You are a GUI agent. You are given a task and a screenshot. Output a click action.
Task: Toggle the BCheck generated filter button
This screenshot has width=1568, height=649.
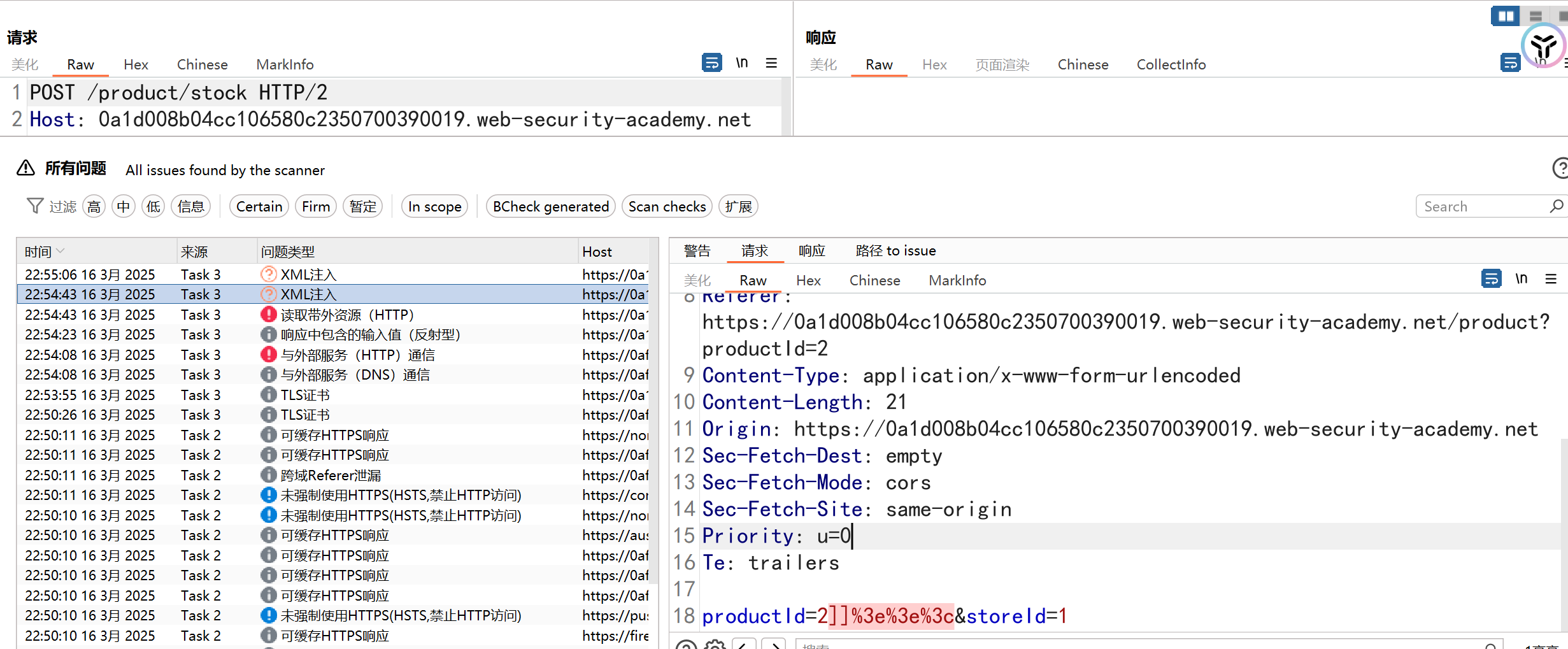click(x=550, y=207)
